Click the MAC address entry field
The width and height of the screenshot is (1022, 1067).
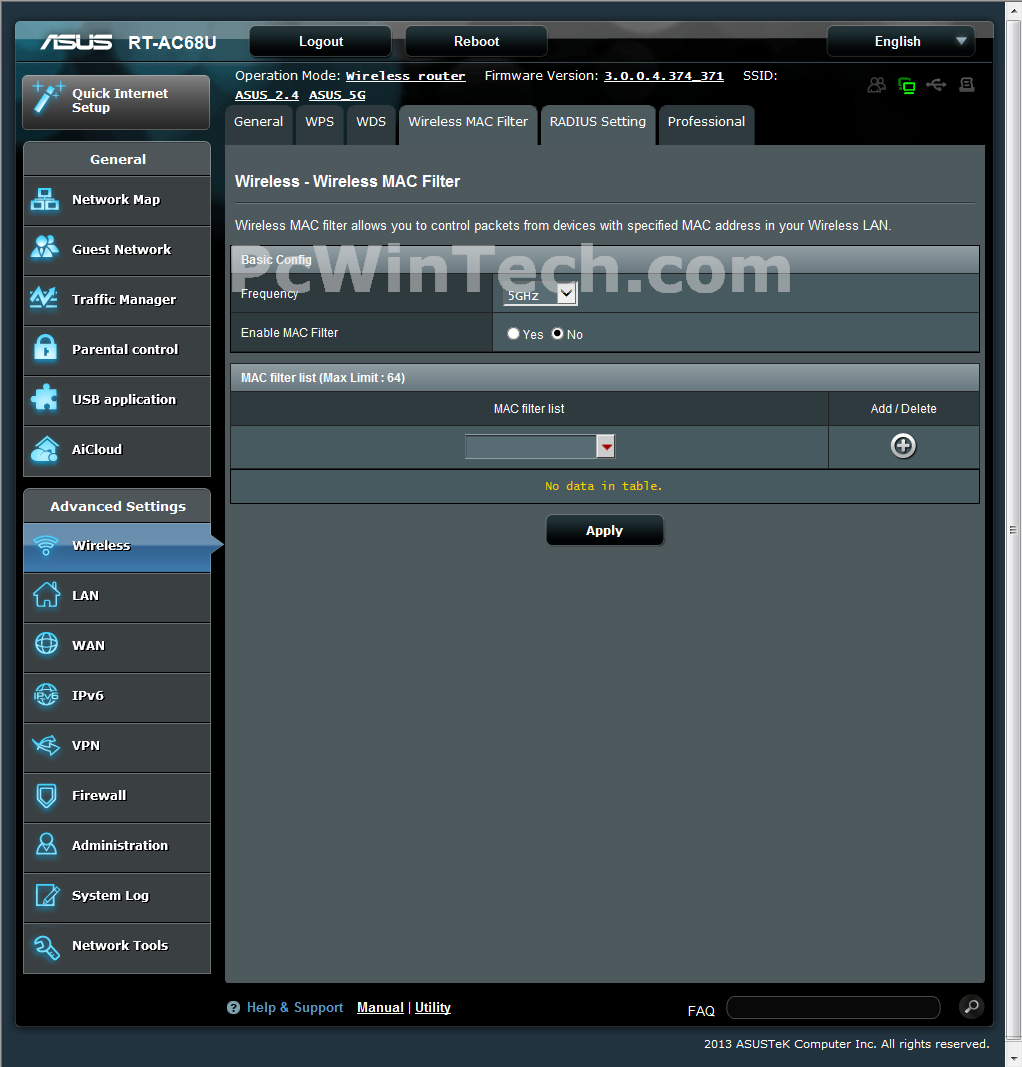[531, 446]
